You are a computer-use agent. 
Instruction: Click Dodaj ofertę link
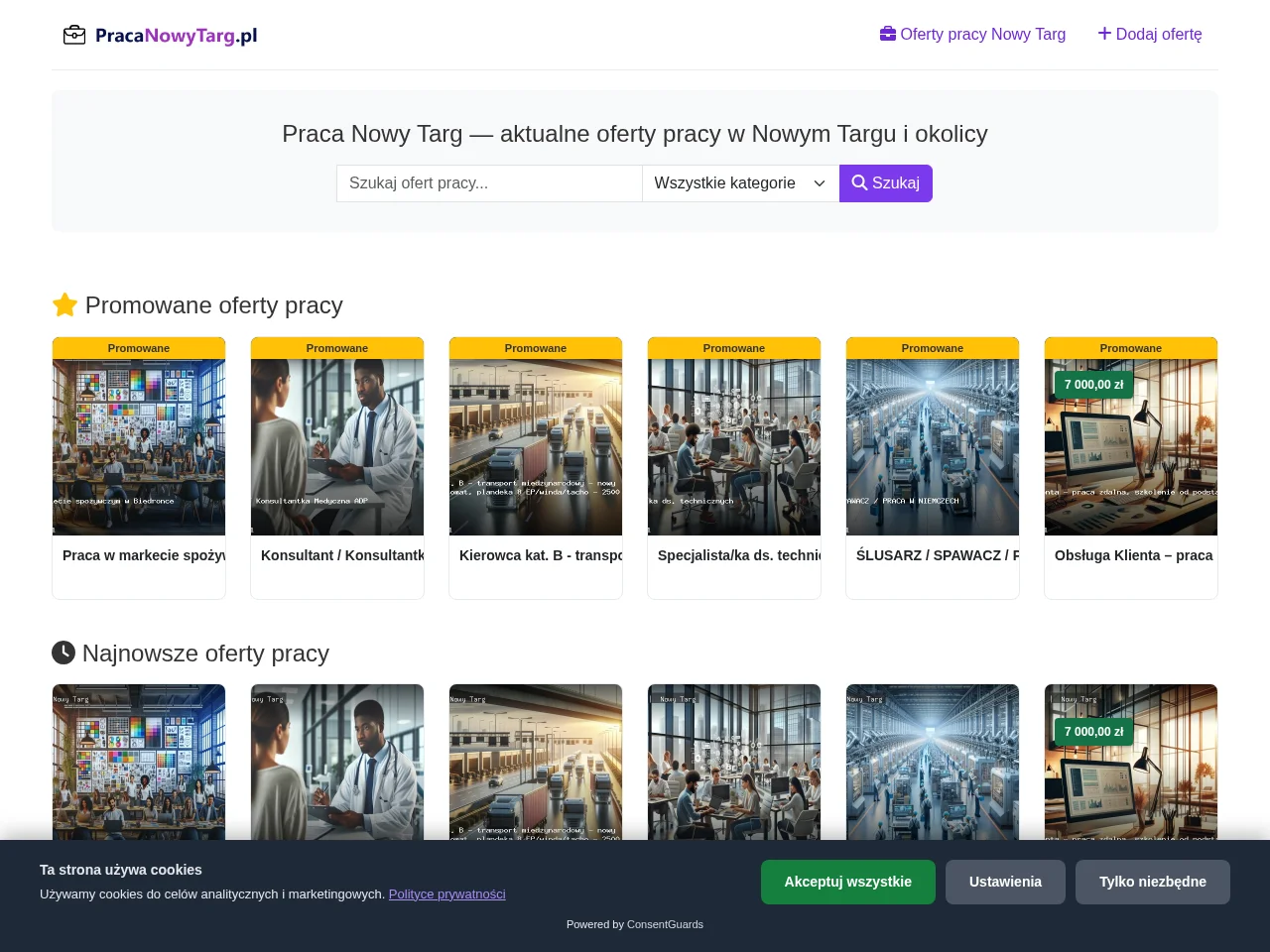pyautogui.click(x=1150, y=35)
